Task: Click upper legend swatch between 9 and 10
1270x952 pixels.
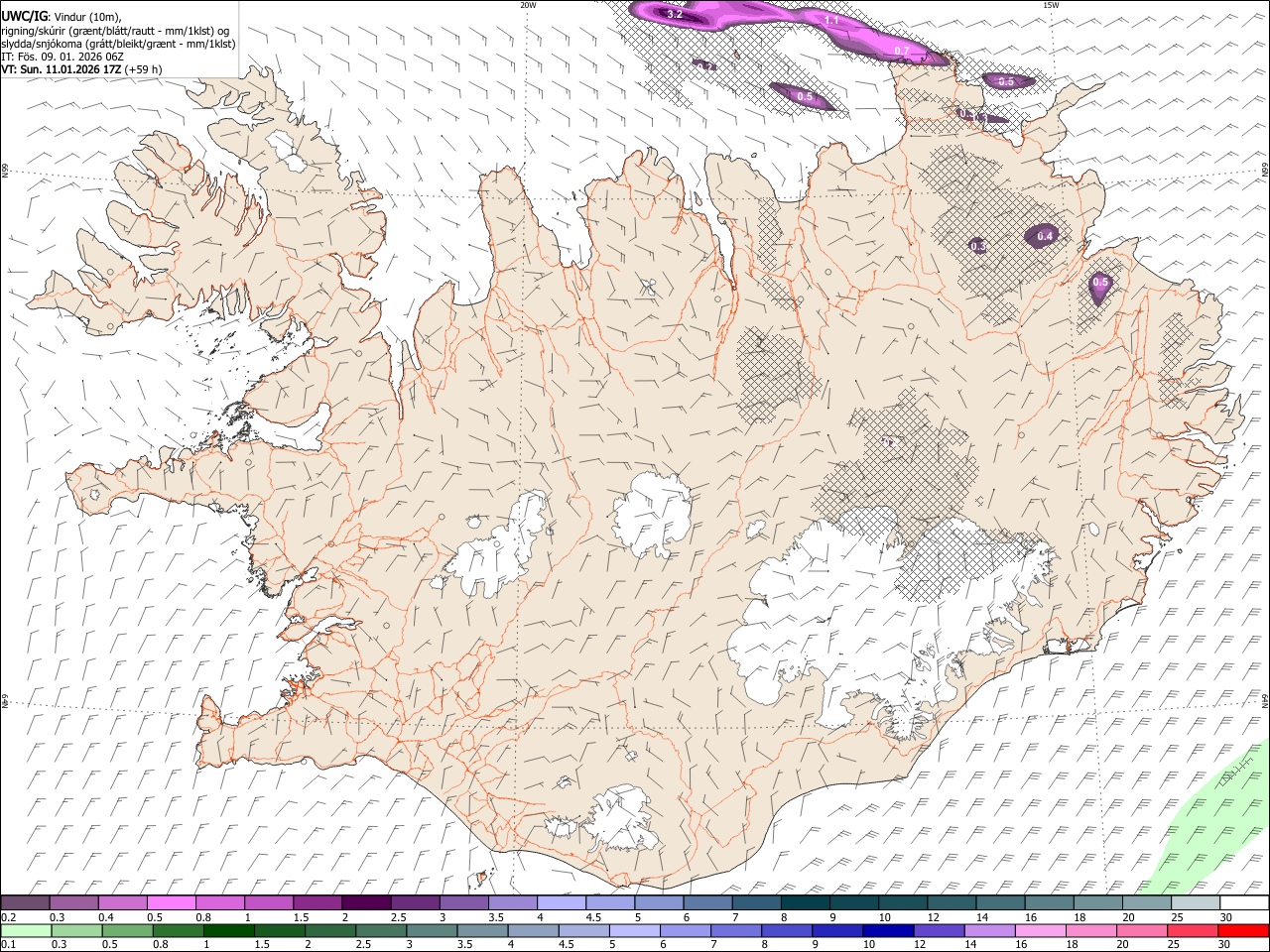Action: [852, 902]
